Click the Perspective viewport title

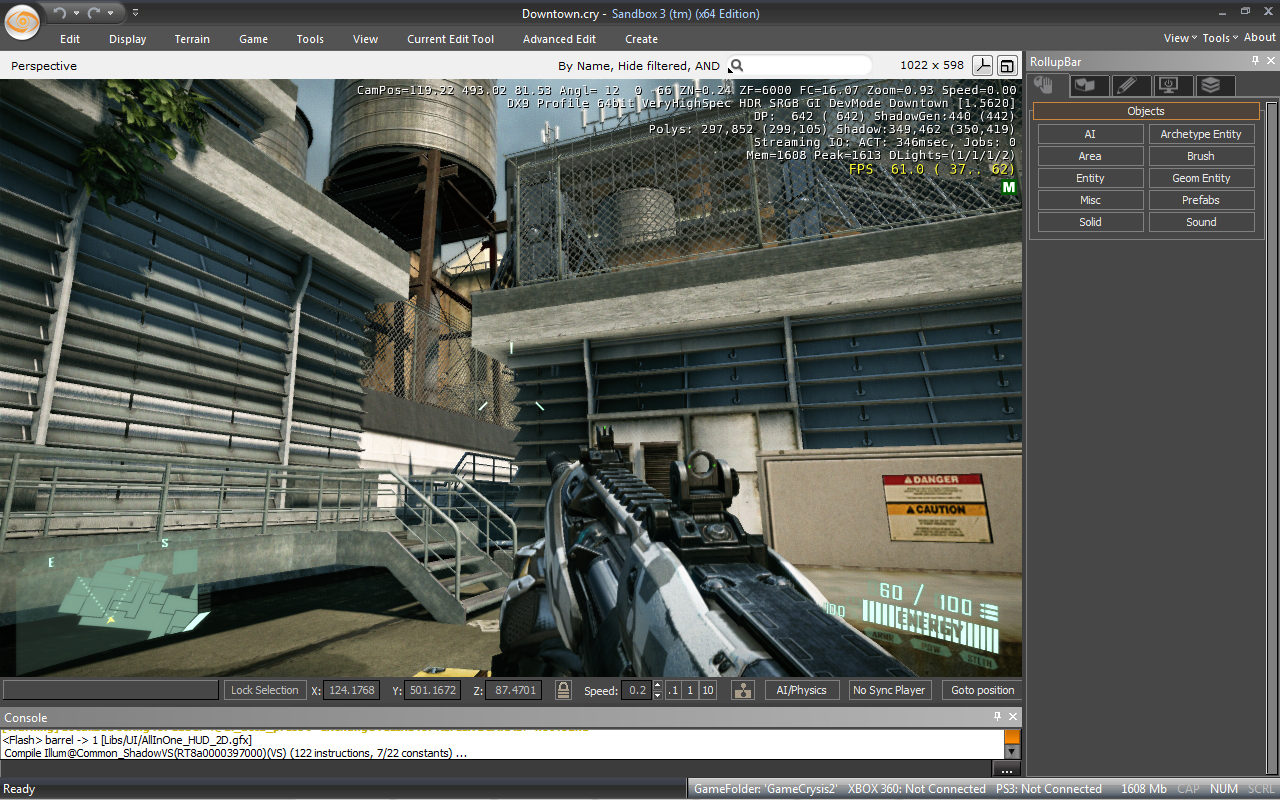(x=44, y=66)
